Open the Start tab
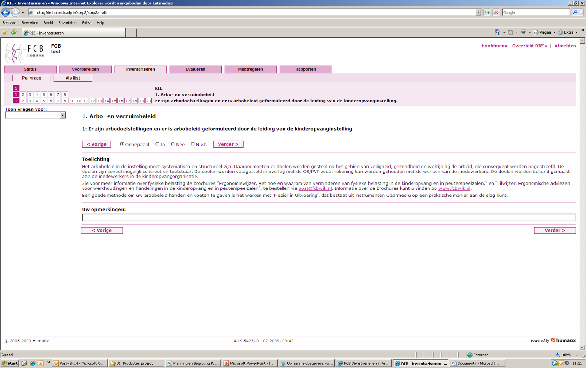 pos(30,69)
